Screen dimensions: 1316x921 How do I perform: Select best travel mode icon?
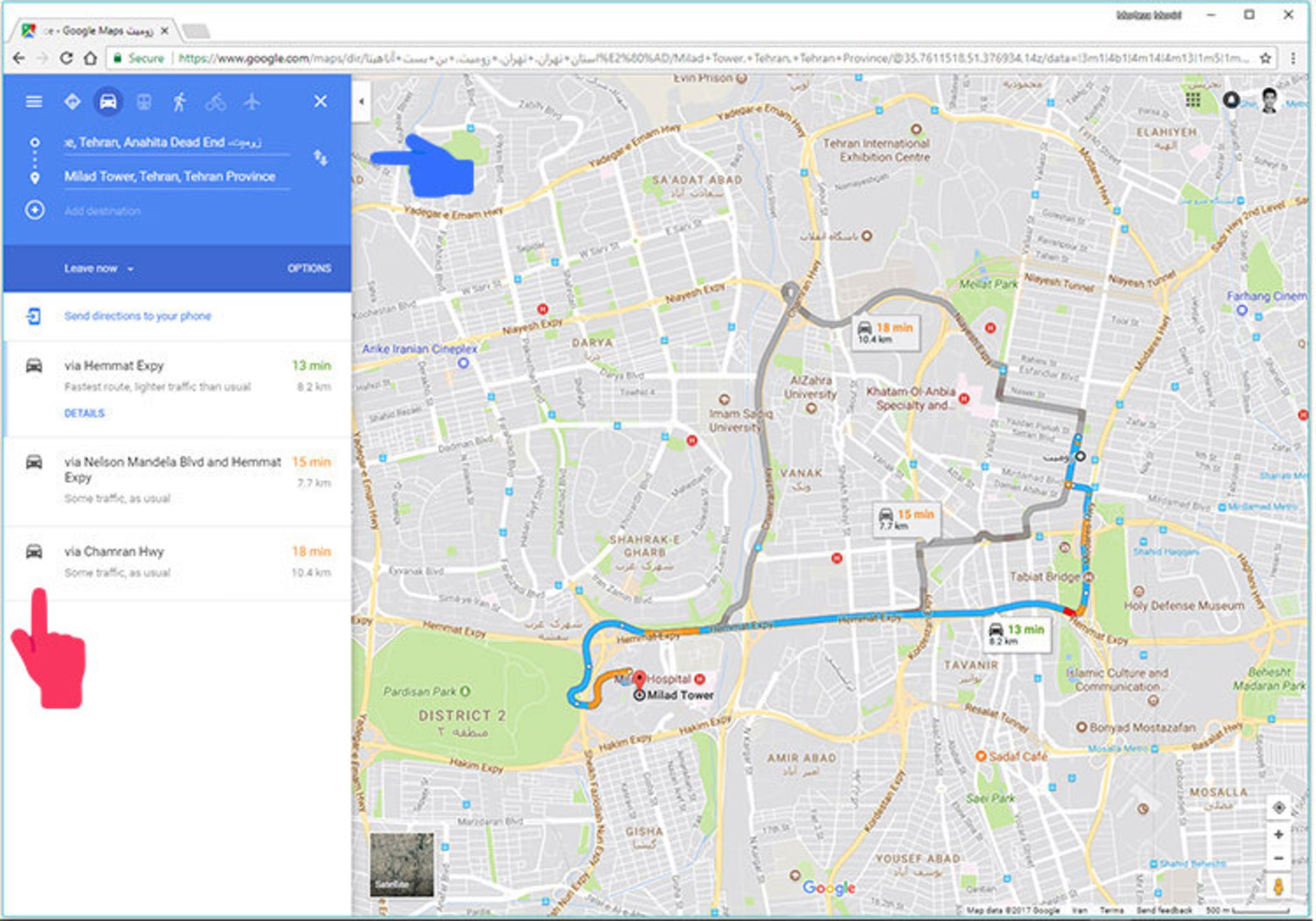[x=72, y=101]
